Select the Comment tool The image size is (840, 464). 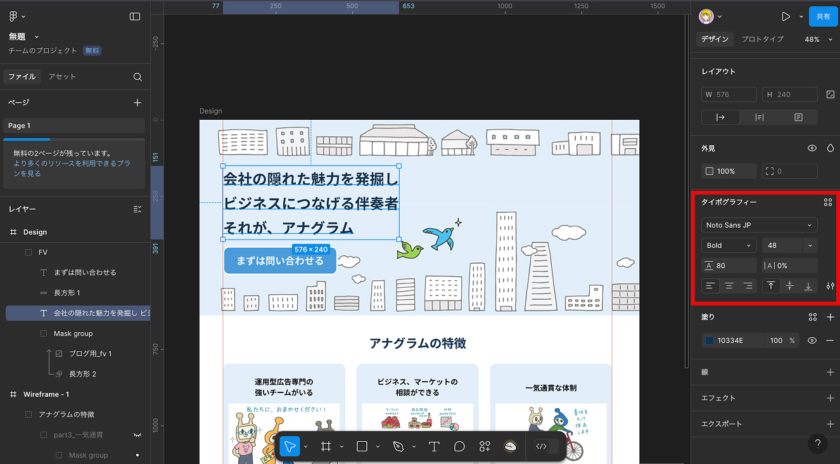(460, 446)
